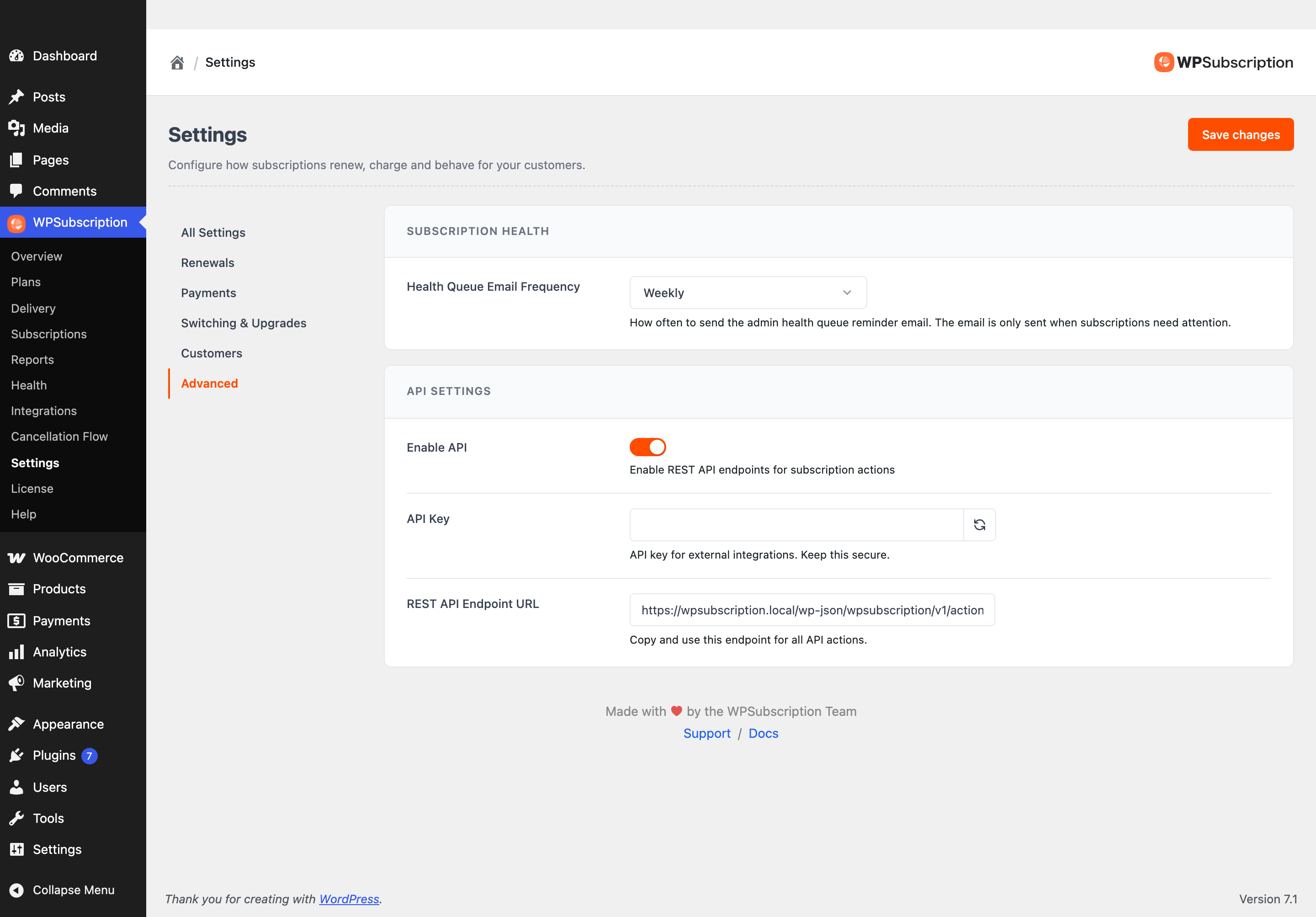
Task: Open the Support link in footer
Action: pos(707,734)
